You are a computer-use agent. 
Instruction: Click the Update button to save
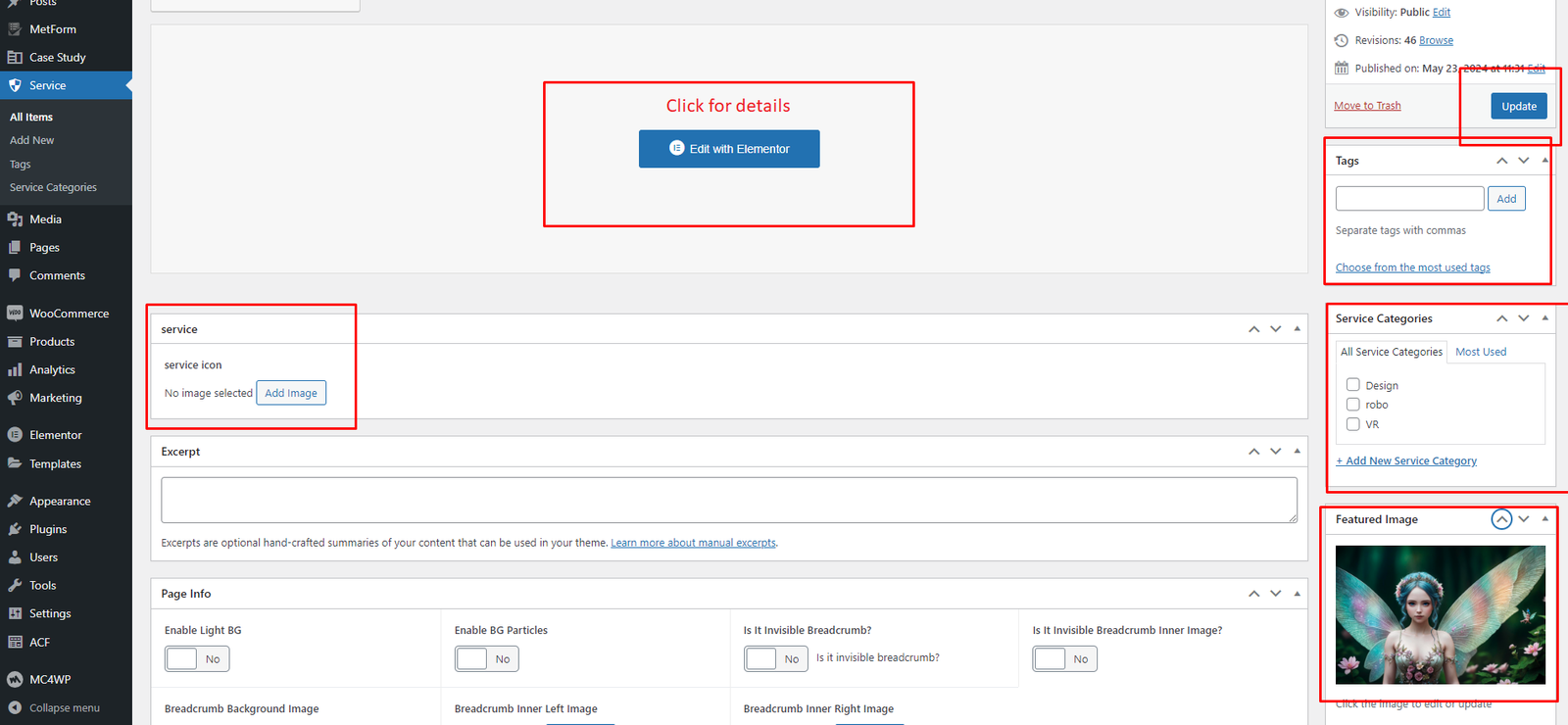1518,106
